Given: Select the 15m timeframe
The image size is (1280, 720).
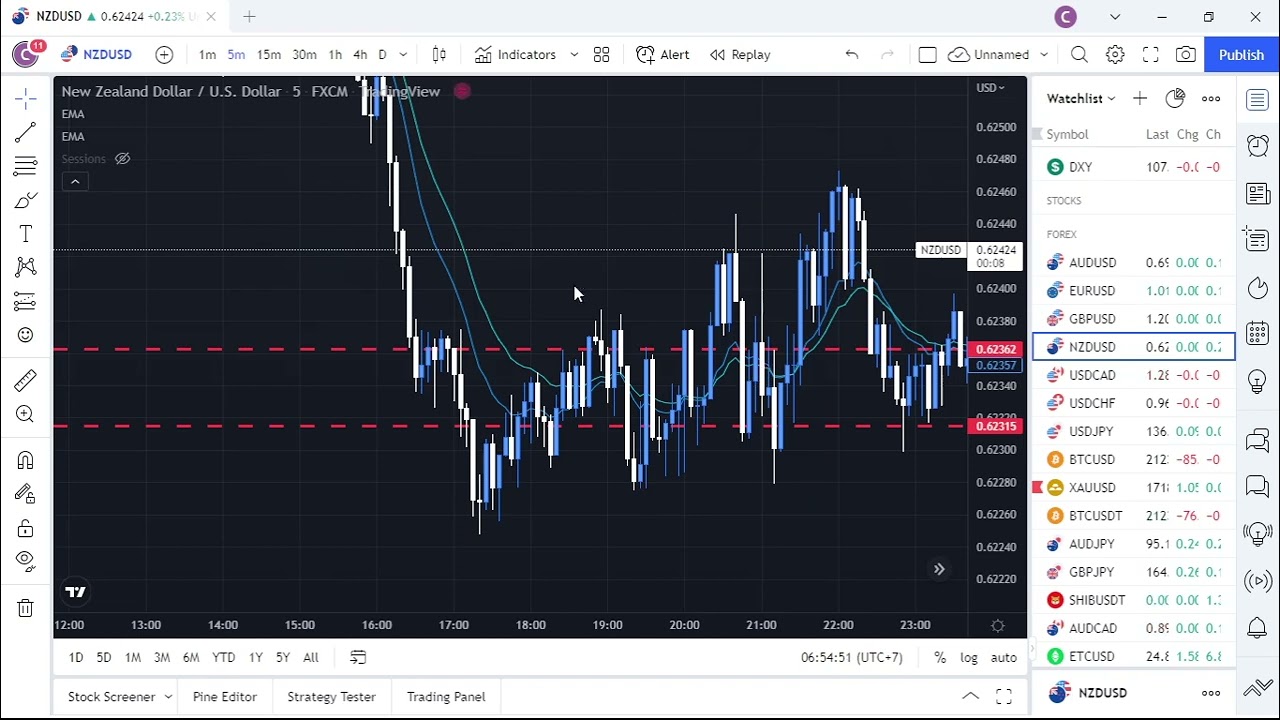Looking at the screenshot, I should pyautogui.click(x=268, y=55).
